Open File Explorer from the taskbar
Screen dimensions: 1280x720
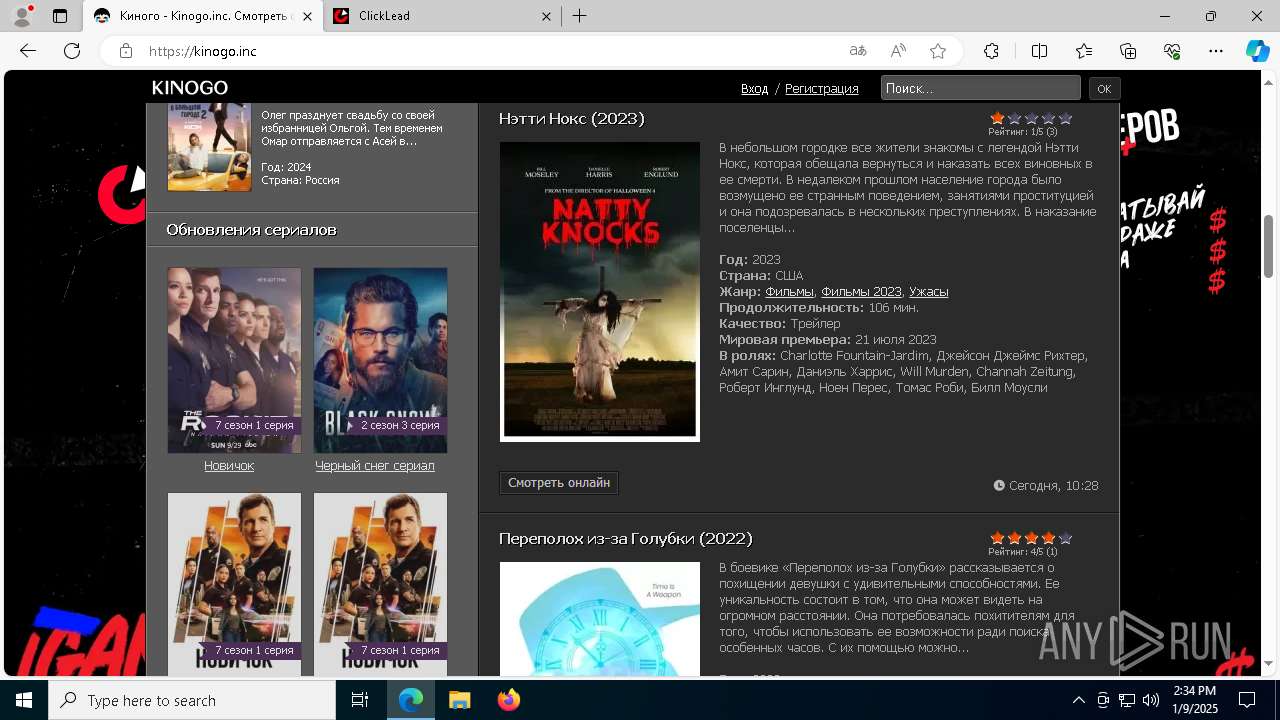(459, 700)
